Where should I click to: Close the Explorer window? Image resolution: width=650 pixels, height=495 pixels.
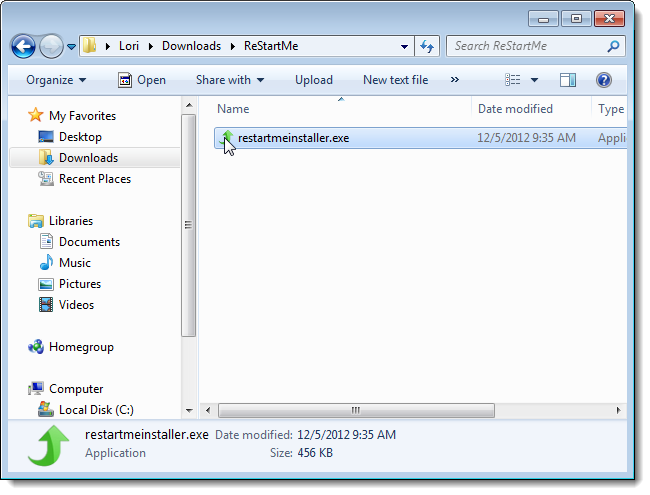(x=609, y=19)
